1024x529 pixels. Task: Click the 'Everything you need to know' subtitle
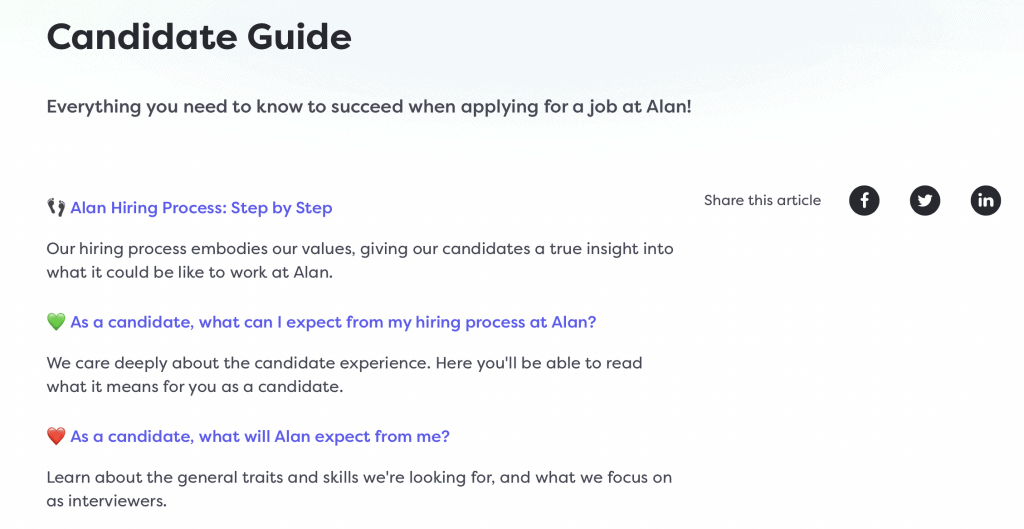pos(368,106)
